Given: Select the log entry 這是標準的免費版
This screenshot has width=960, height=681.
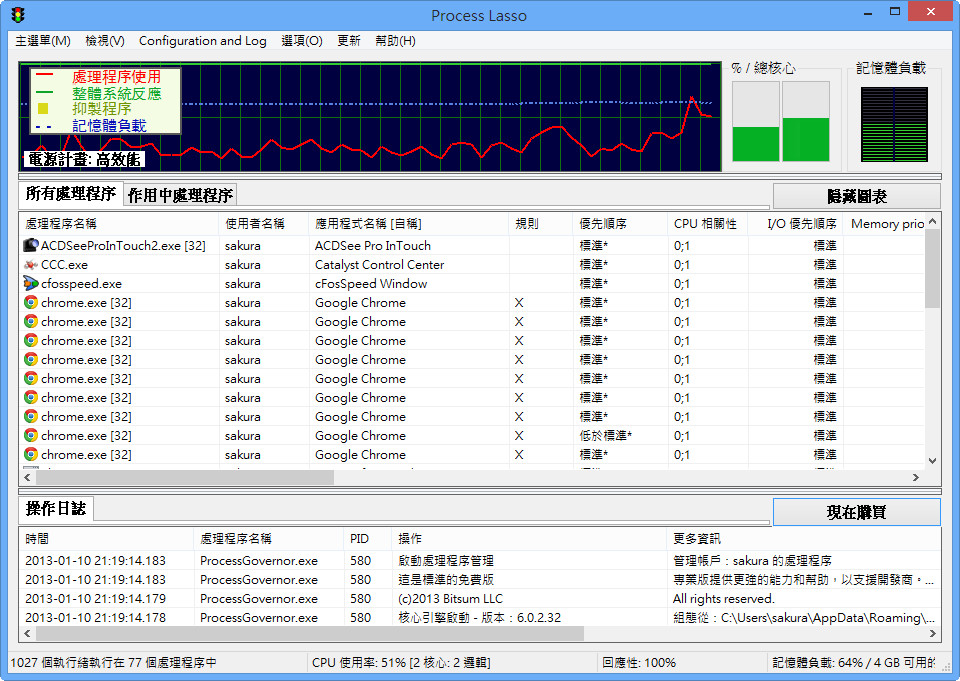Looking at the screenshot, I should click(x=446, y=579).
